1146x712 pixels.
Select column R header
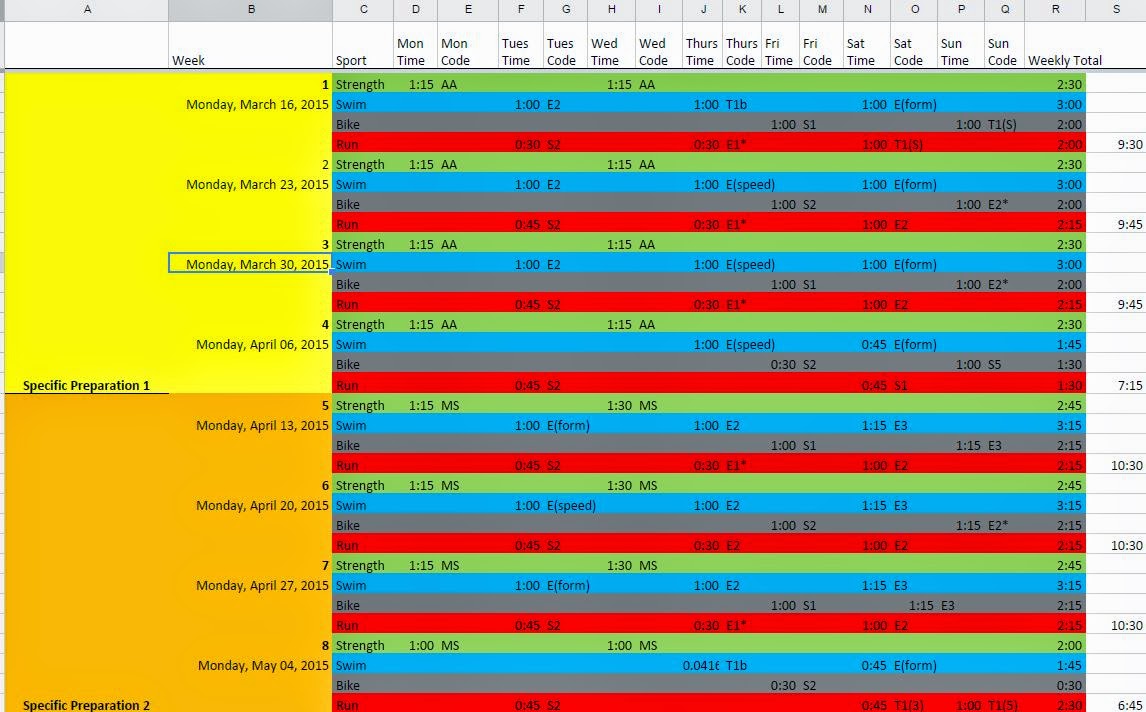pyautogui.click(x=1055, y=10)
